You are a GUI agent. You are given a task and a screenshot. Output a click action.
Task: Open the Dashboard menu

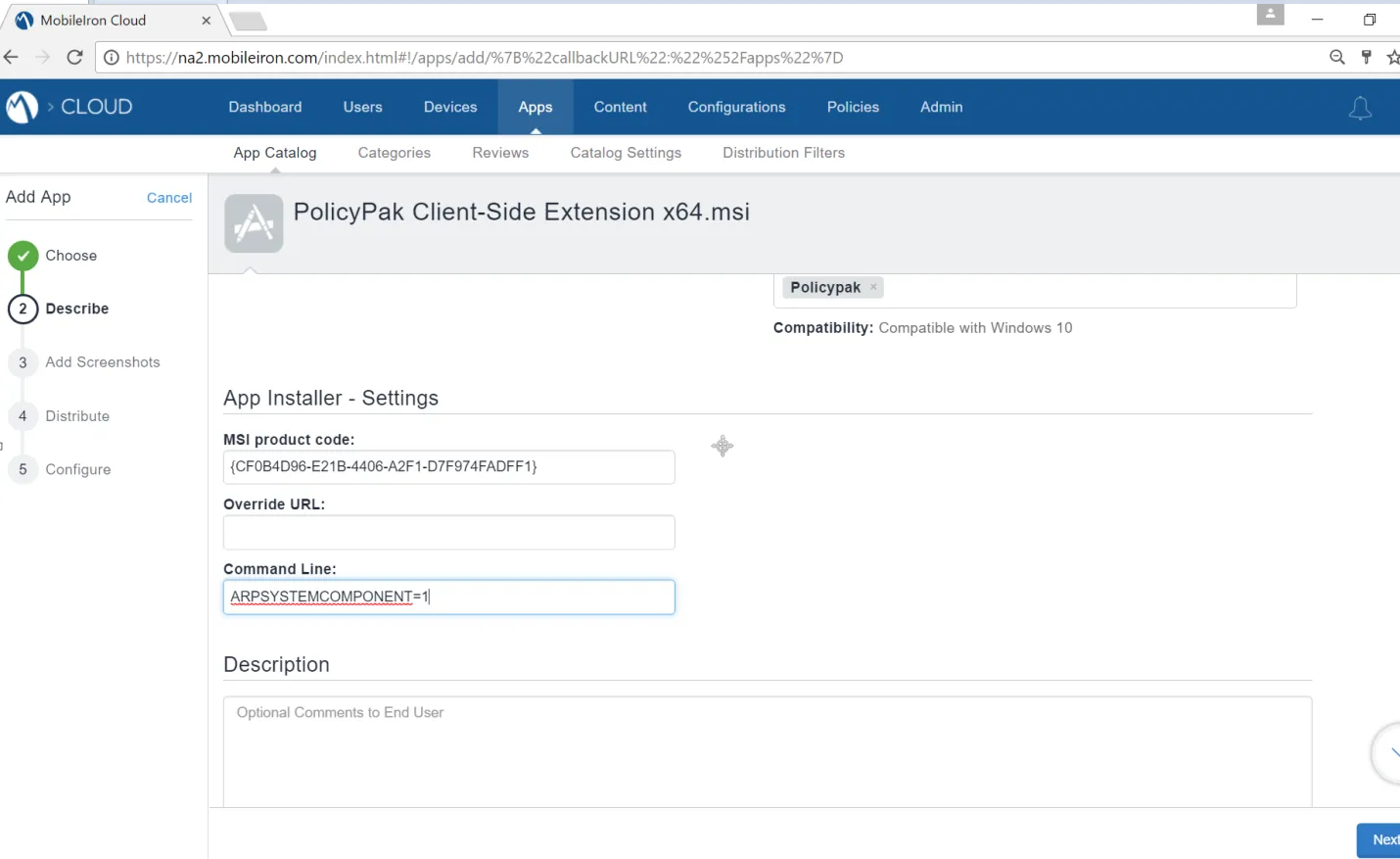click(x=265, y=107)
